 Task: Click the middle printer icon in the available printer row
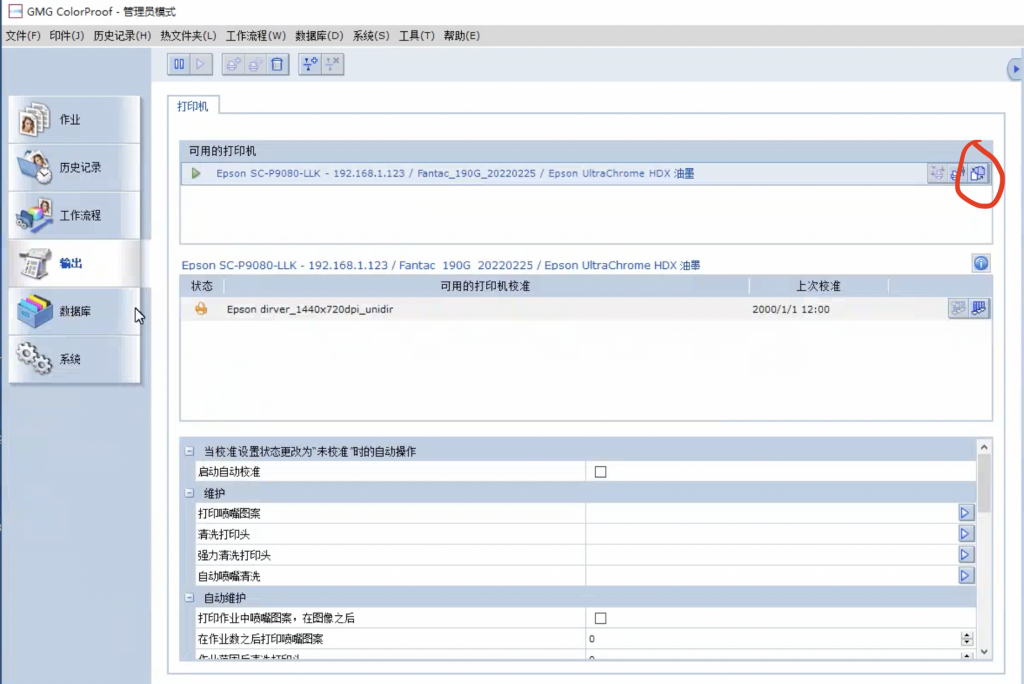[x=957, y=173]
